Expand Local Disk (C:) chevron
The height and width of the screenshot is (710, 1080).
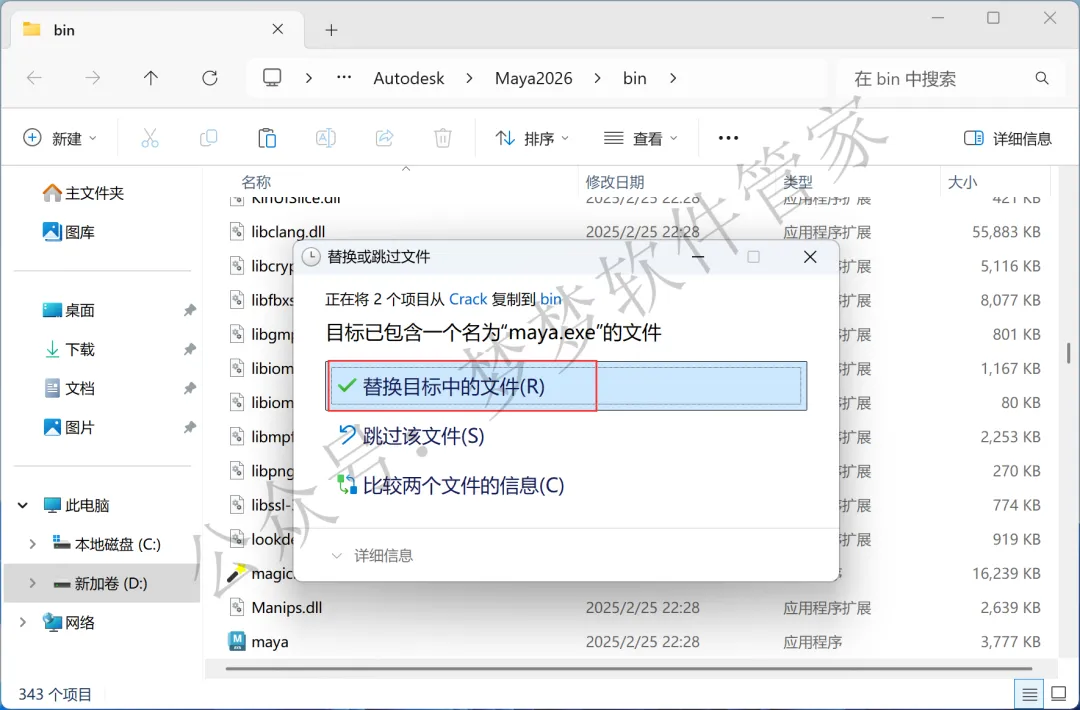coord(32,544)
